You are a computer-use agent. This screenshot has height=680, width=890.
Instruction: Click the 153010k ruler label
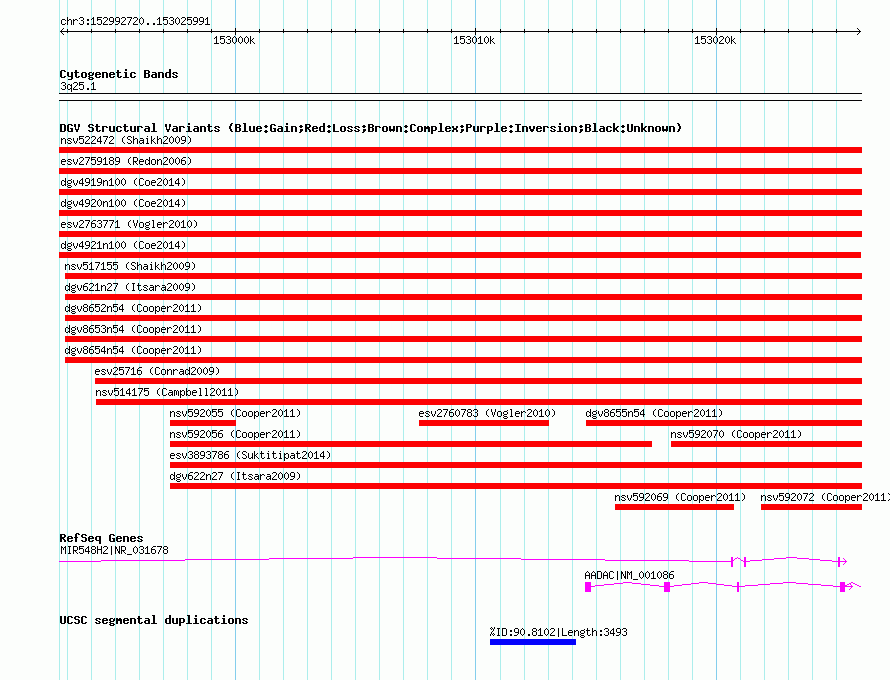[x=474, y=40]
